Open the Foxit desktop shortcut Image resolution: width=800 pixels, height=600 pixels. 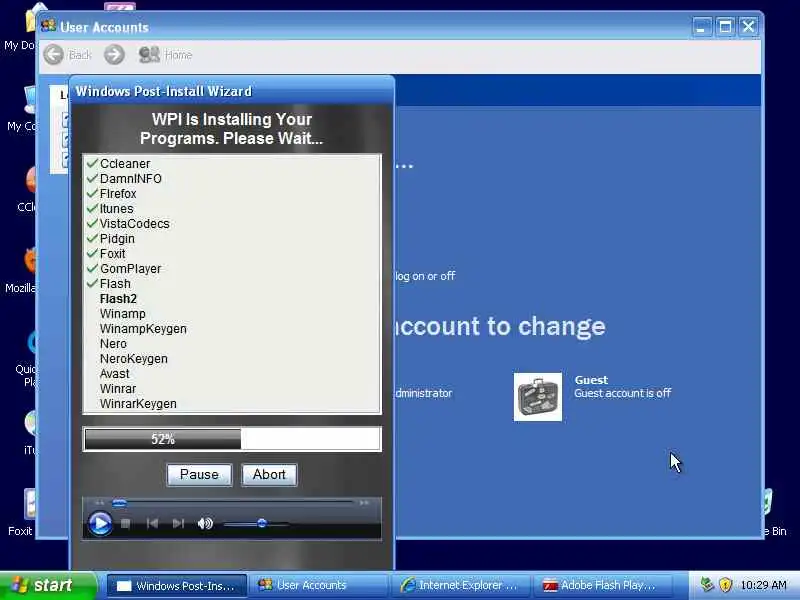pyautogui.click(x=20, y=512)
